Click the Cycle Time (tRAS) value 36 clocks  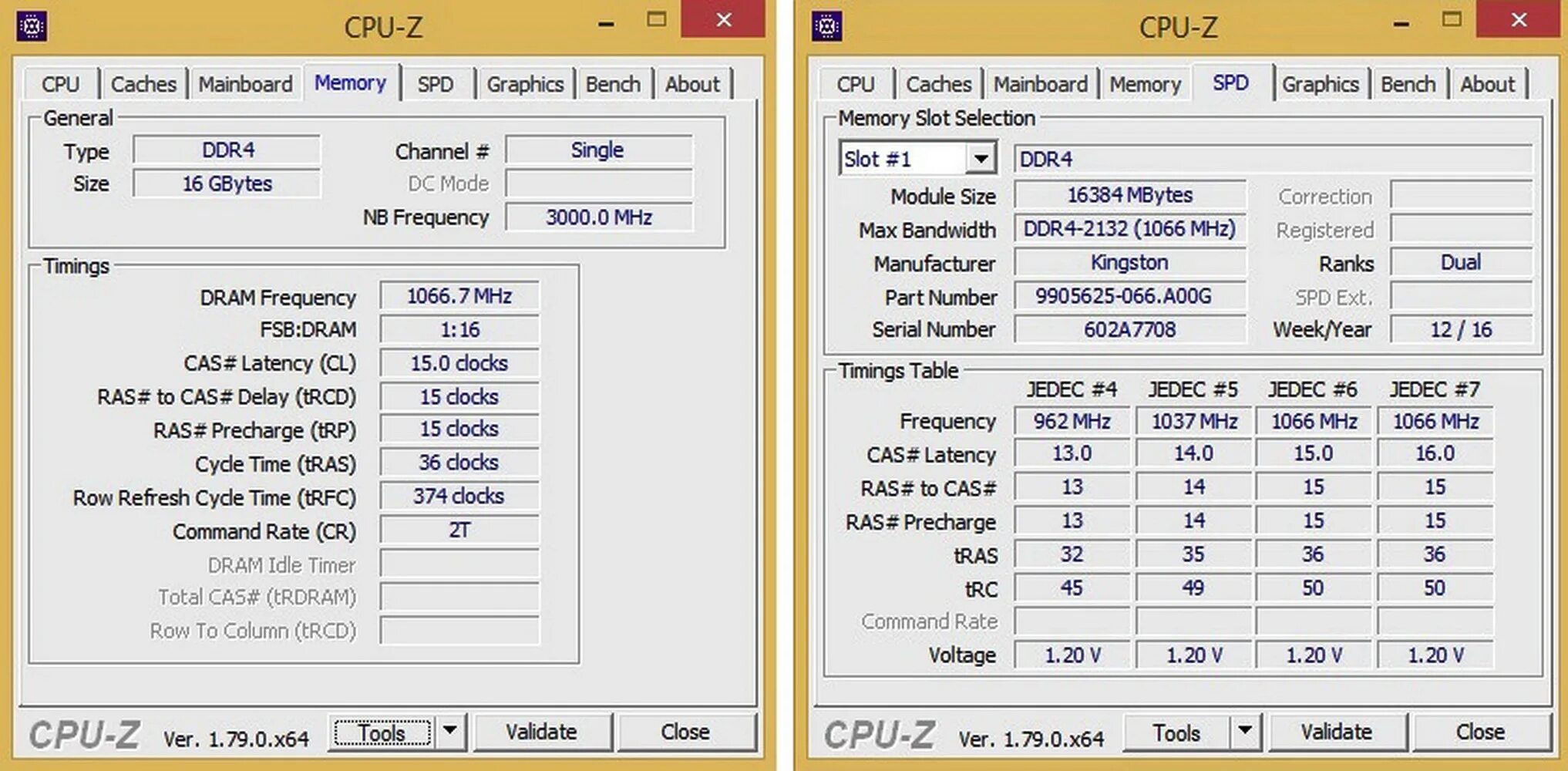pyautogui.click(x=459, y=463)
